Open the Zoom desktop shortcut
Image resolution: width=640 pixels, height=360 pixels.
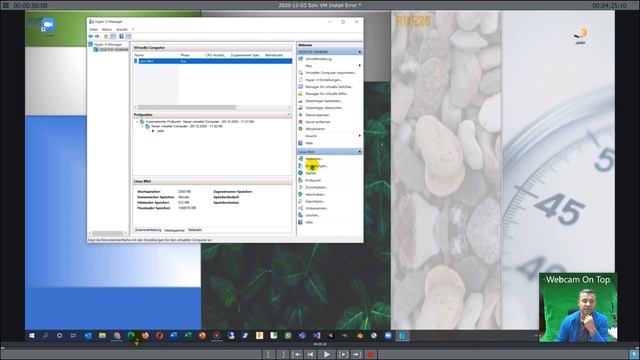(x=48, y=27)
